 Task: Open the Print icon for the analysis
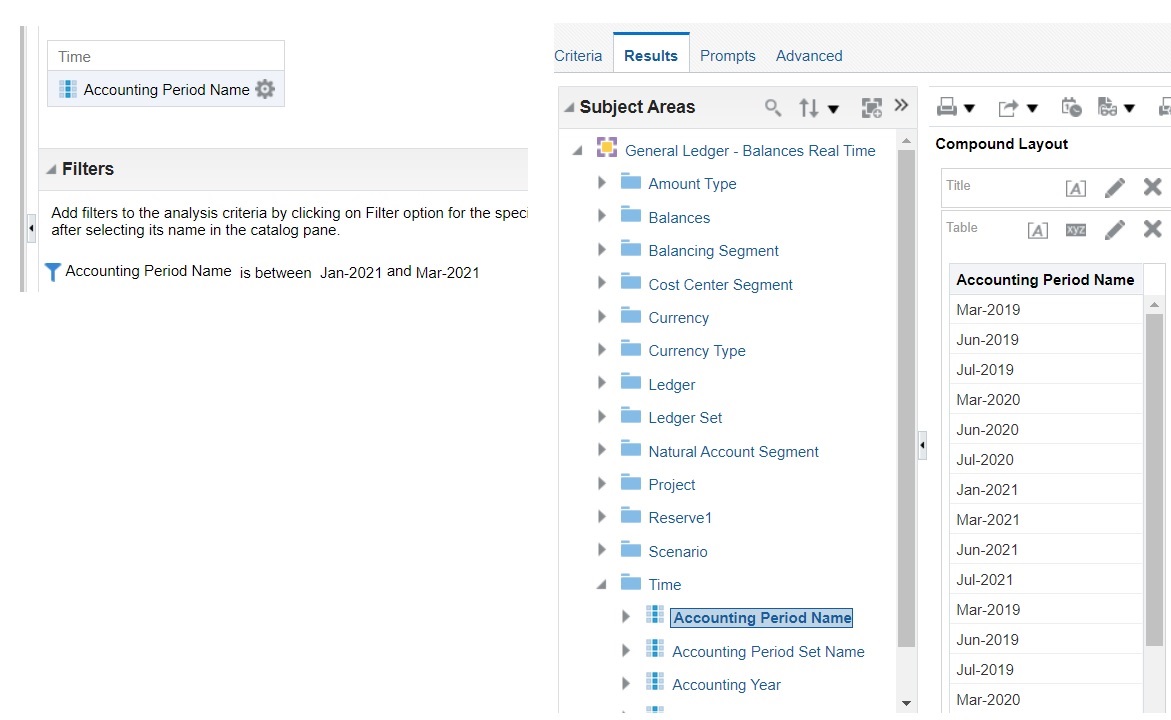pos(948,107)
